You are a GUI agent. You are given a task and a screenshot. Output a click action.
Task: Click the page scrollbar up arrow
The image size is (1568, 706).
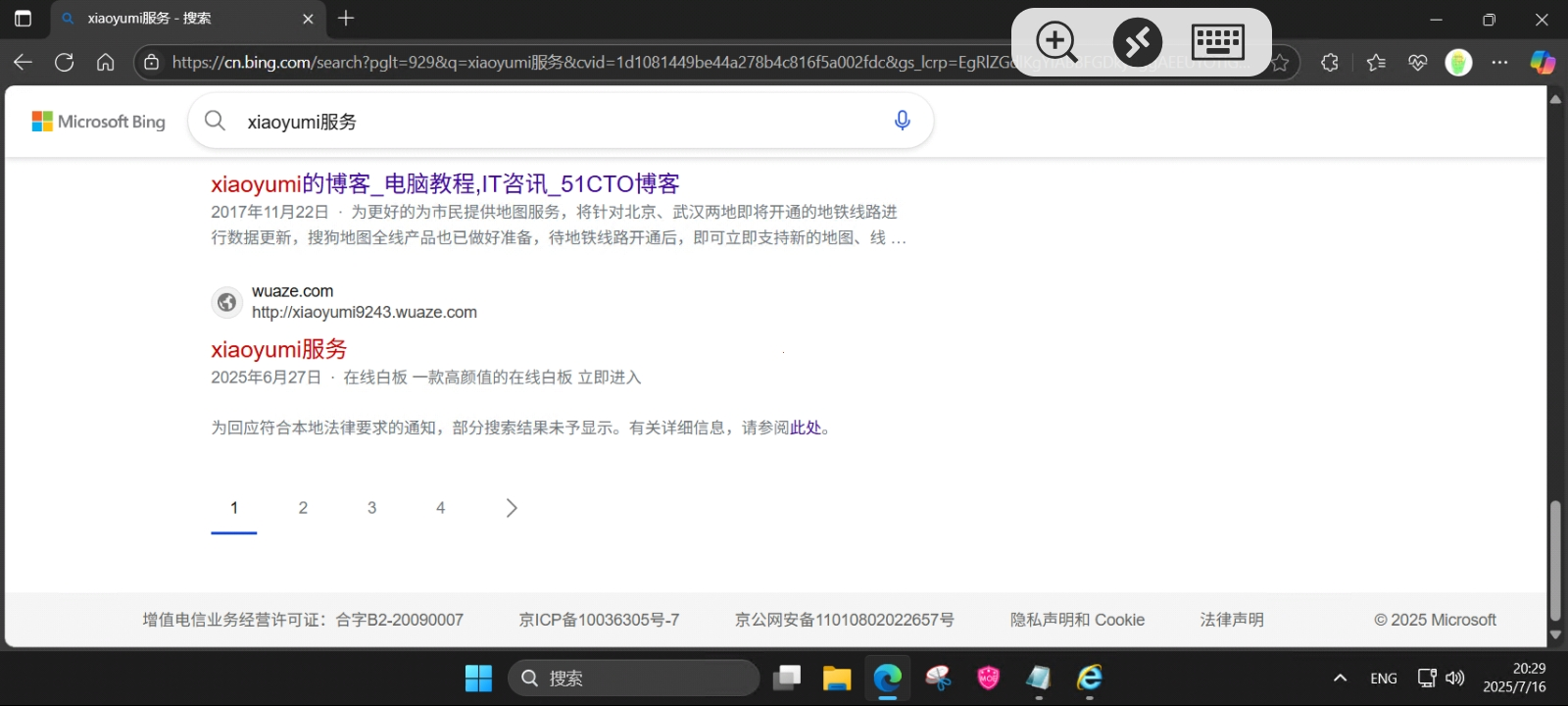click(x=1555, y=99)
